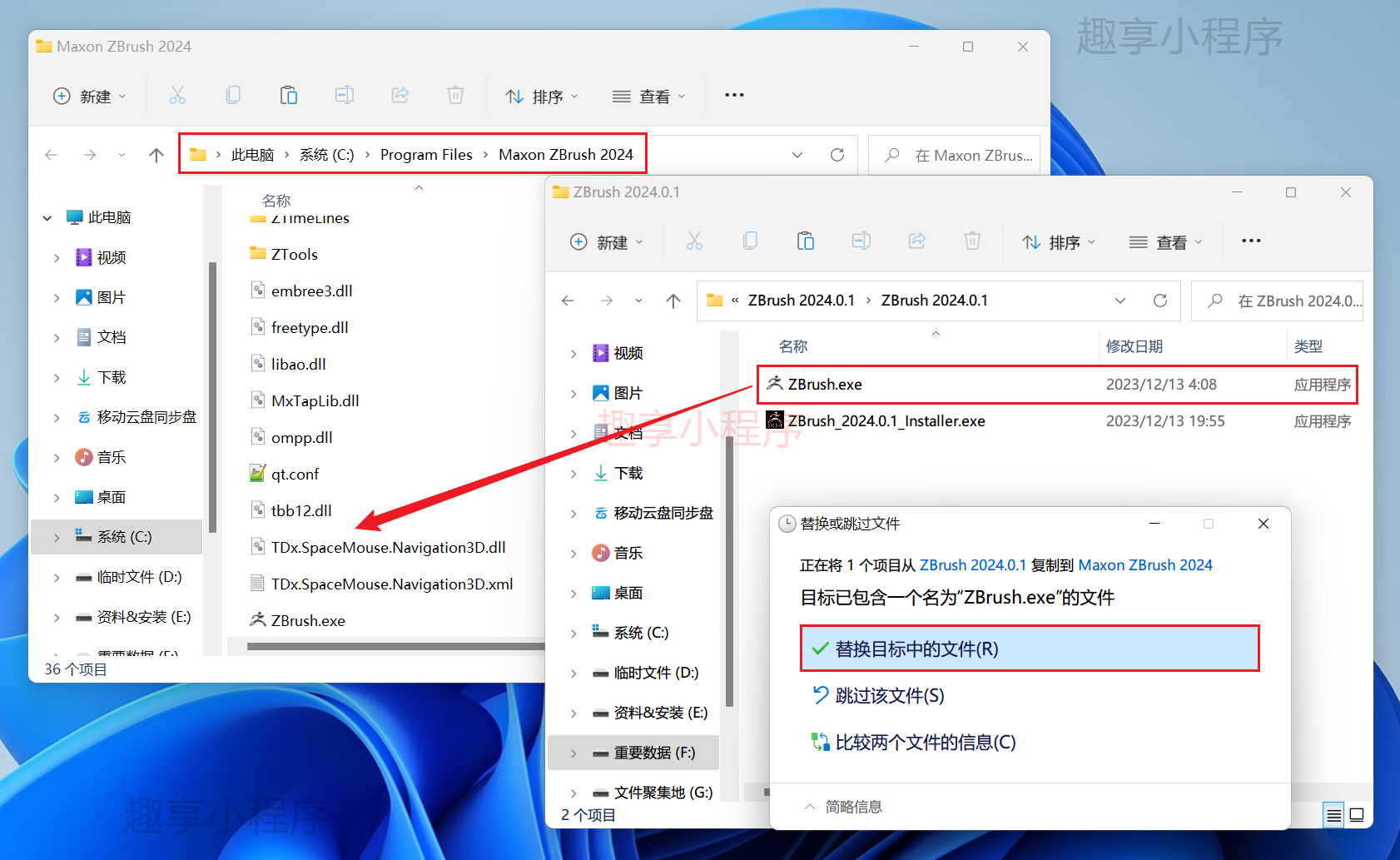Click Delete trash icon in Maxon ZBrush 2024 toolbar
The image size is (1400, 860).
pyautogui.click(x=455, y=96)
